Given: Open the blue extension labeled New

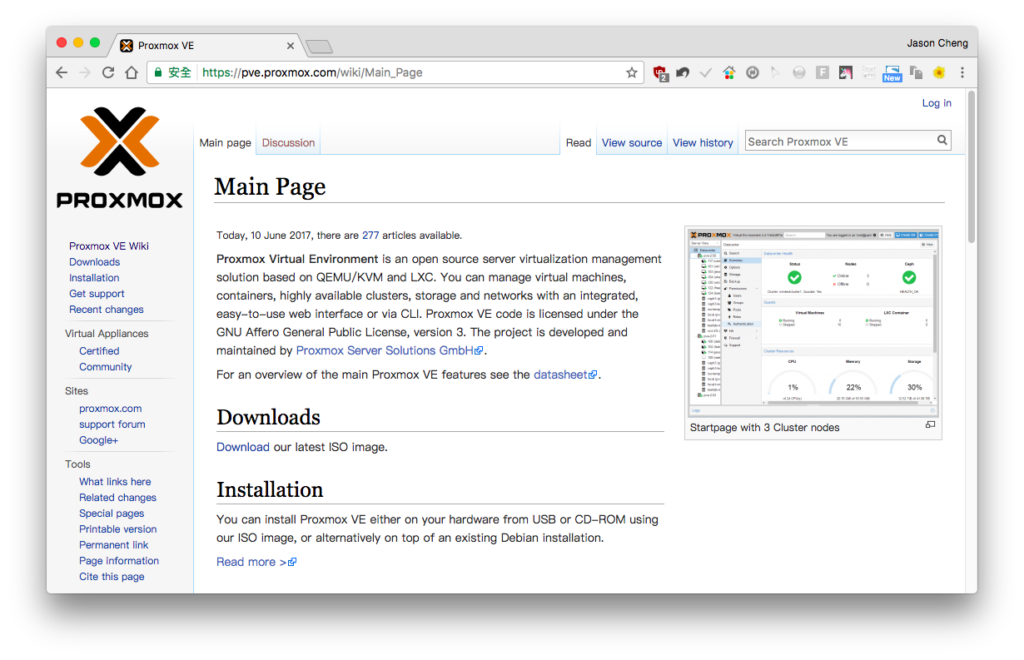Looking at the screenshot, I should pyautogui.click(x=892, y=73).
